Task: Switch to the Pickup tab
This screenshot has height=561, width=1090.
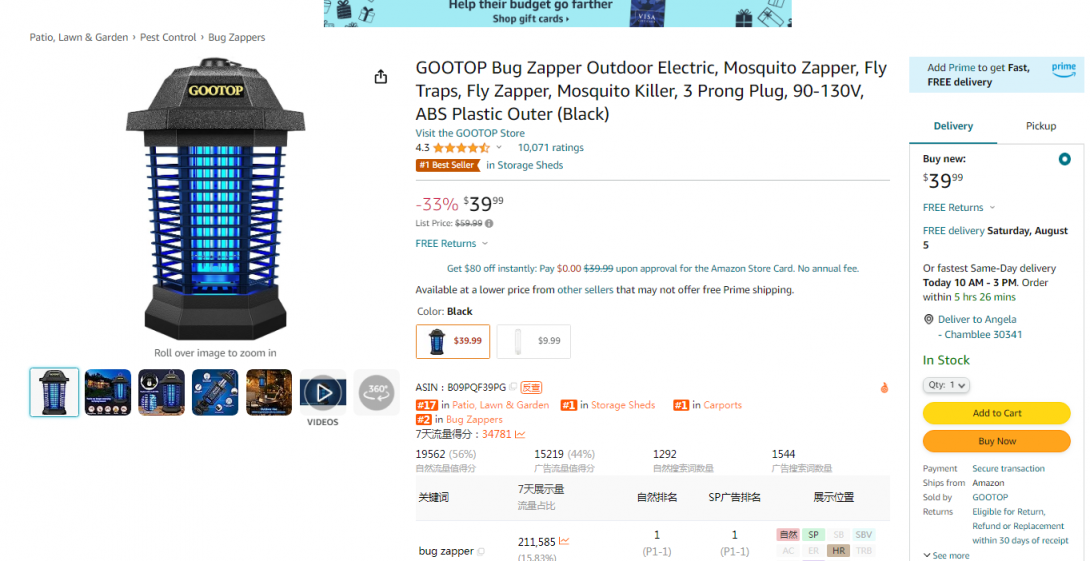Action: pyautogui.click(x=1041, y=126)
